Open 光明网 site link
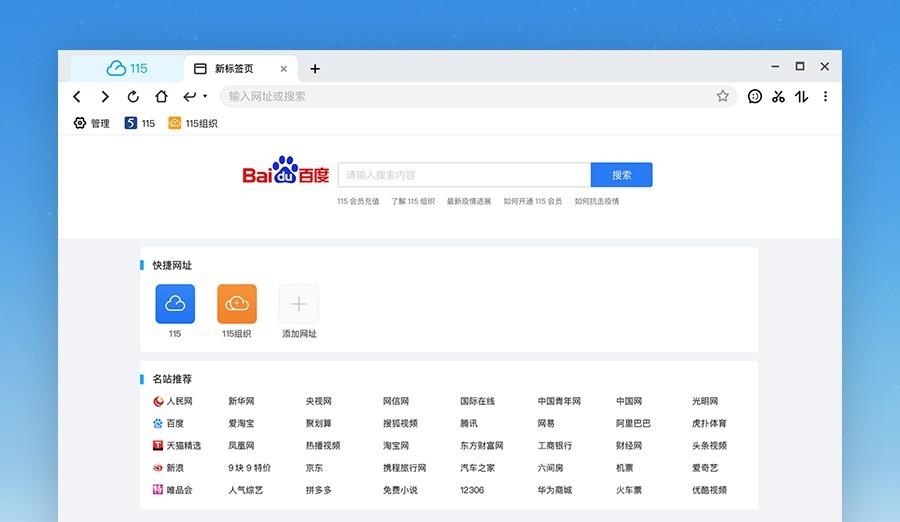The width and height of the screenshot is (900, 522). point(705,401)
